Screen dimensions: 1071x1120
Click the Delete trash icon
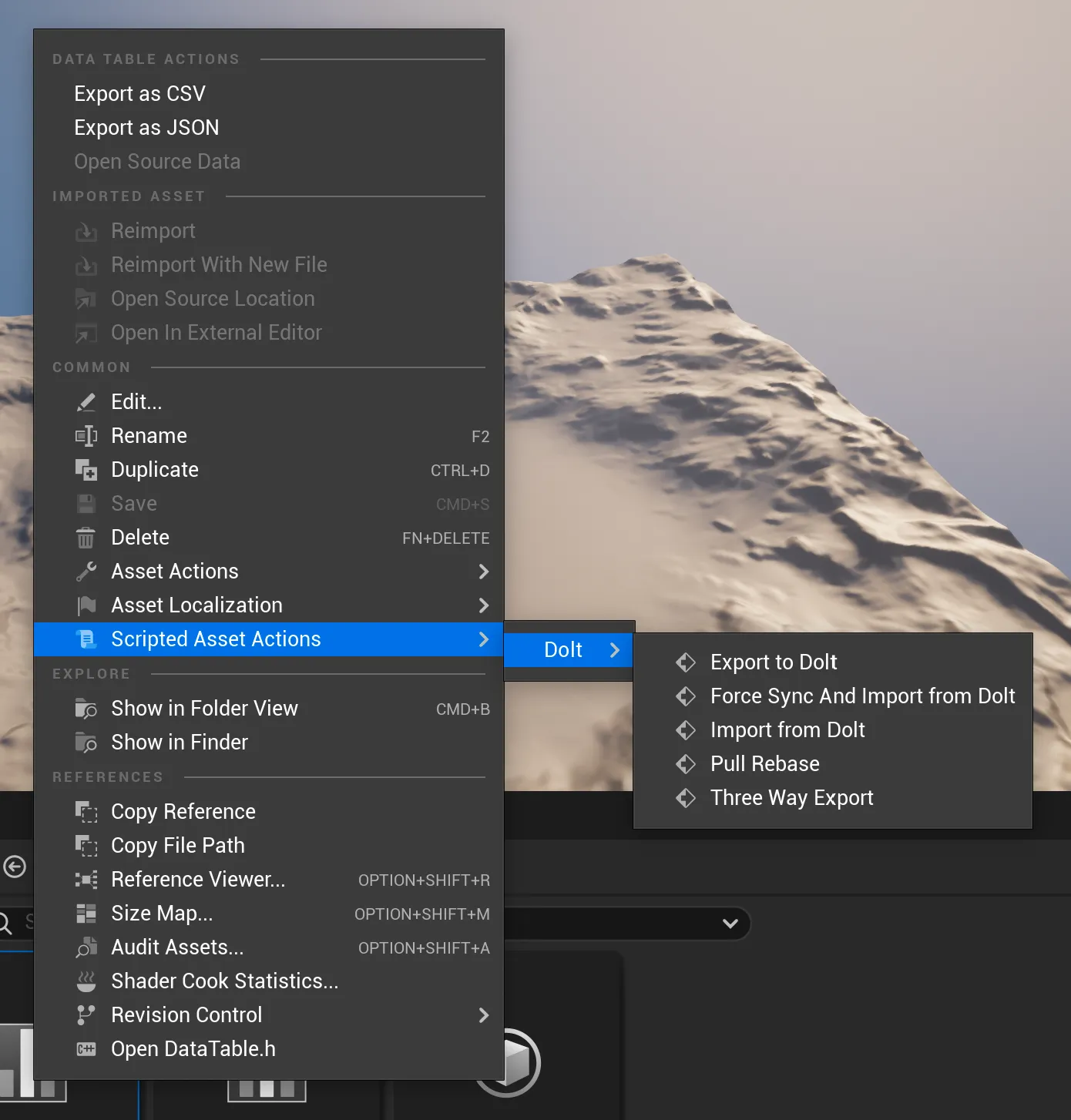tap(87, 537)
